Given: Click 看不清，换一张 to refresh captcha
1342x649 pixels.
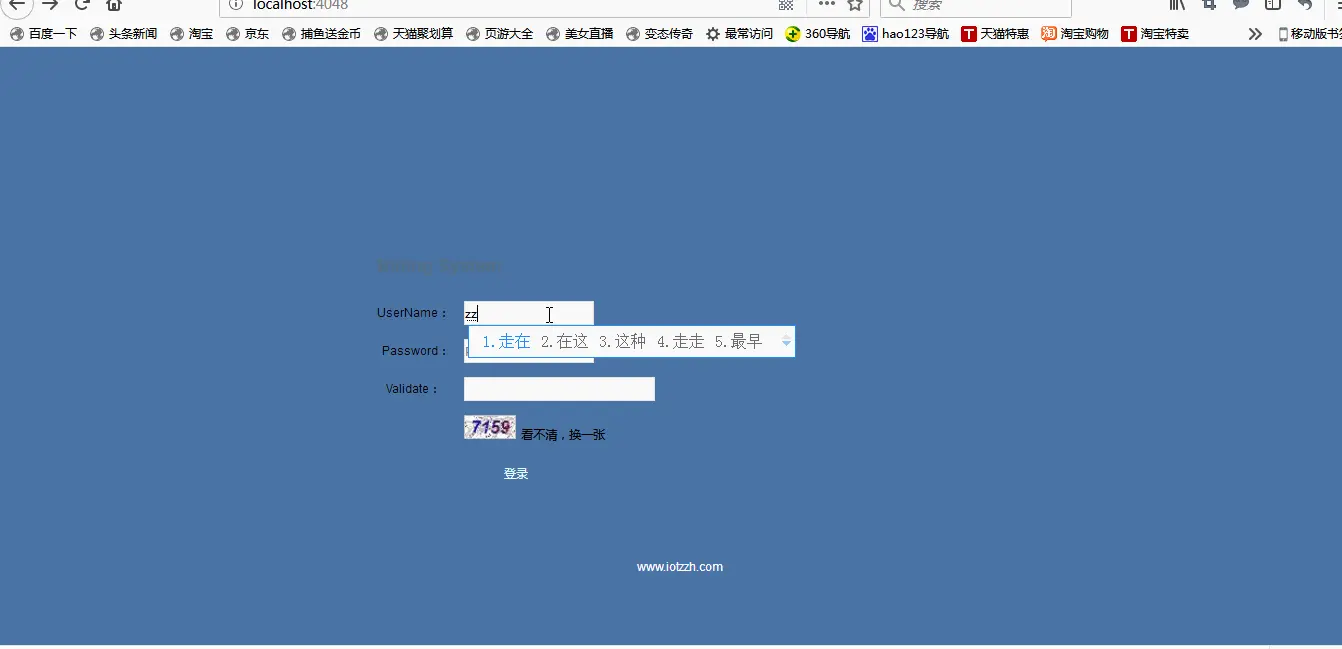Looking at the screenshot, I should [x=563, y=435].
